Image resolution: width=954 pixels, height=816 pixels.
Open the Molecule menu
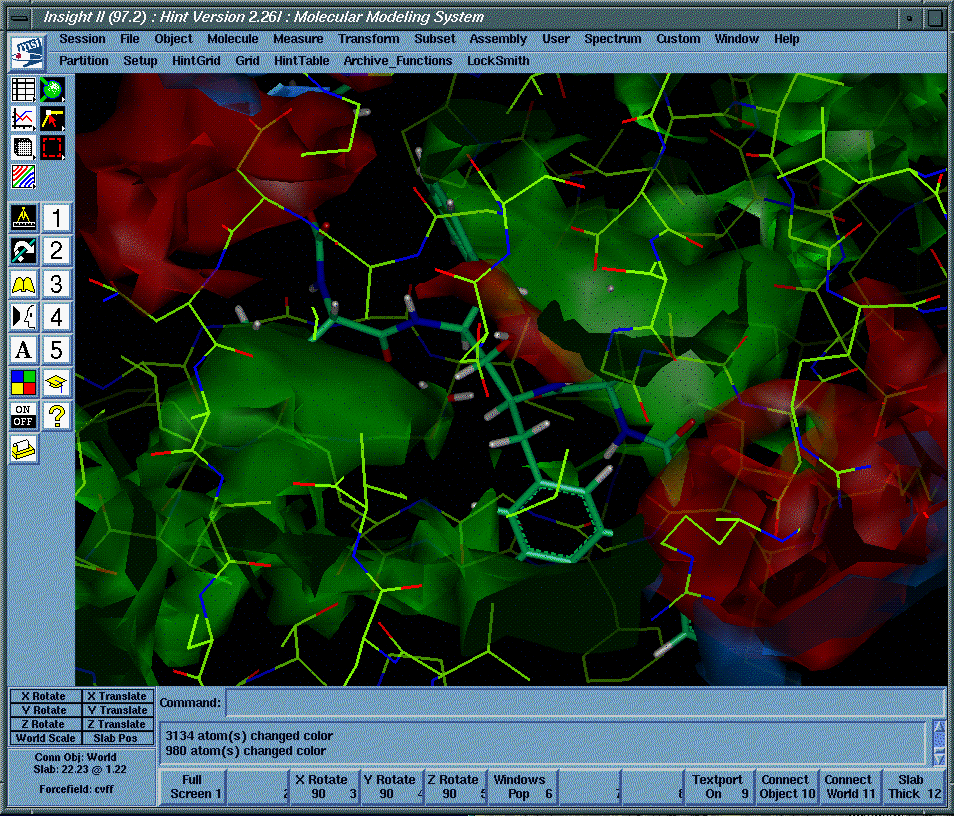click(x=232, y=39)
